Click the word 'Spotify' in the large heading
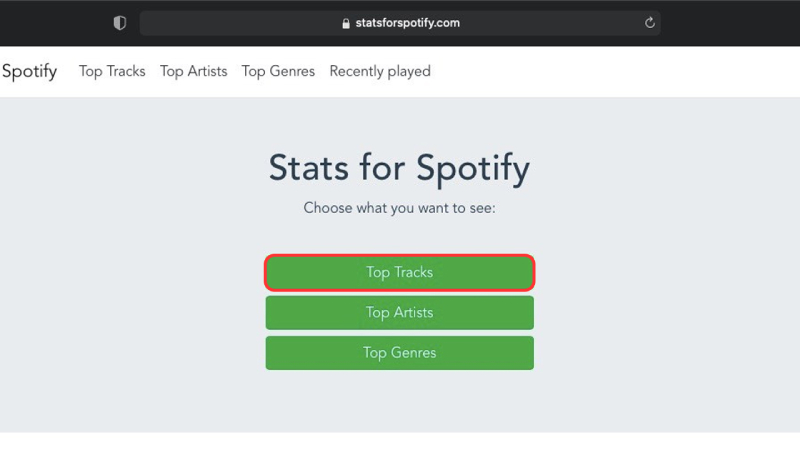Image resolution: width=800 pixels, height=450 pixels. pos(472,168)
